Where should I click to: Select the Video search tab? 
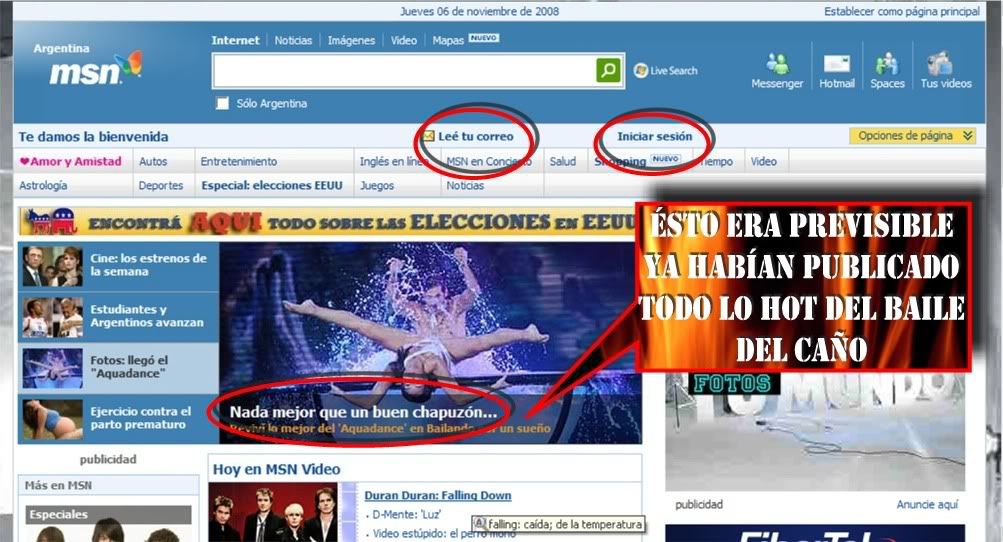(404, 40)
